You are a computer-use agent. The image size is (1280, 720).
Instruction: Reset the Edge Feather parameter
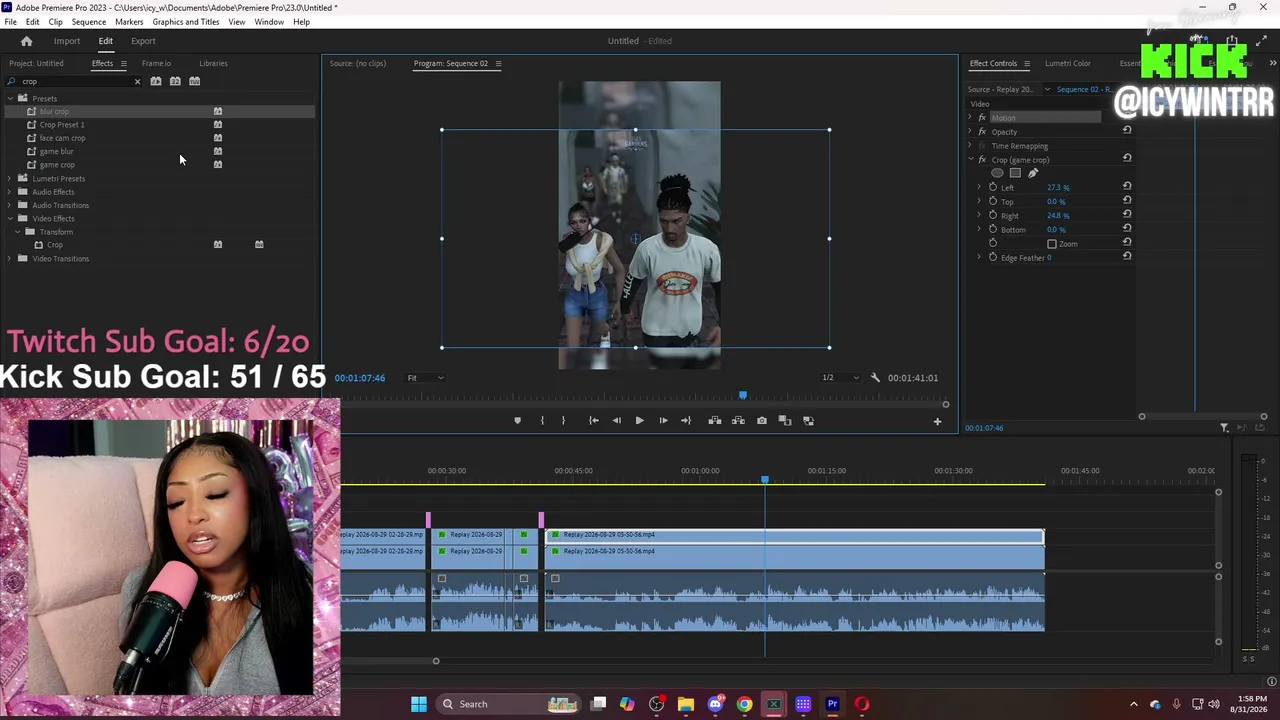(x=1127, y=256)
